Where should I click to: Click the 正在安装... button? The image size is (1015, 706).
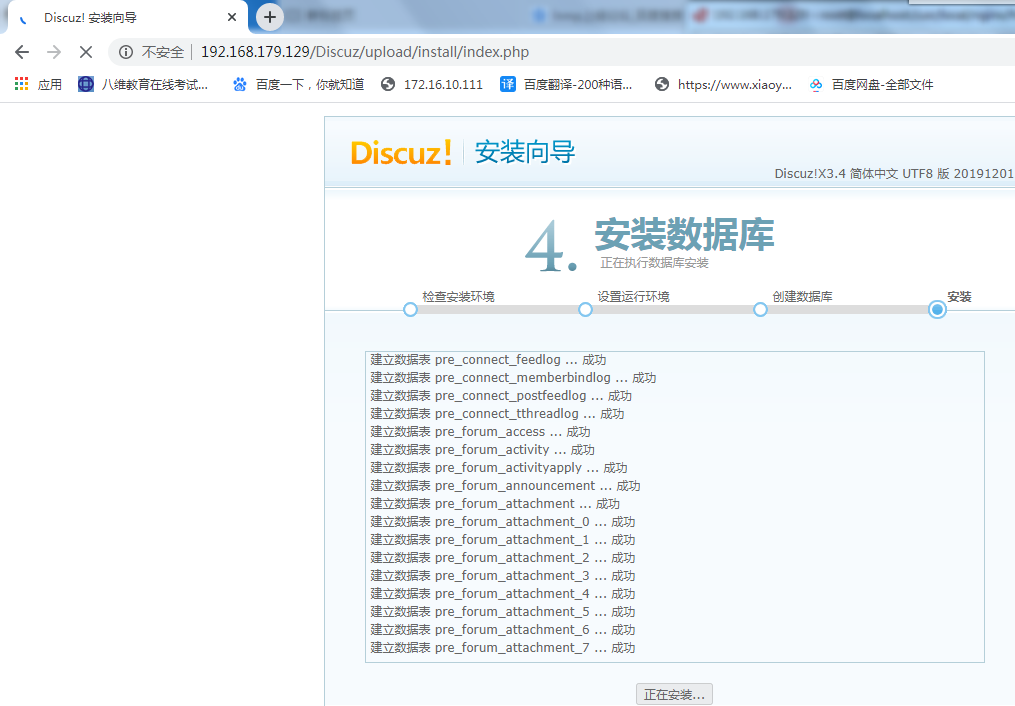tap(674, 694)
